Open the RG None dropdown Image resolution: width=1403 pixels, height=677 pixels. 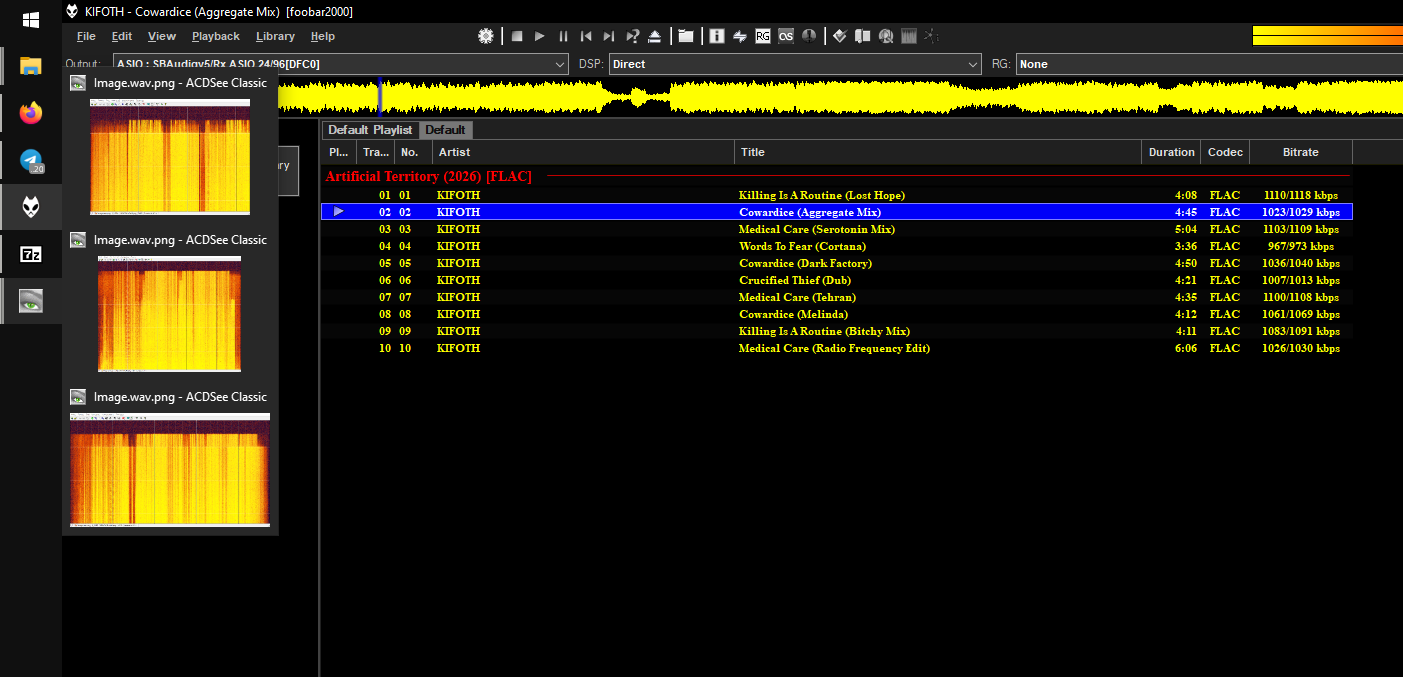pos(1209,64)
